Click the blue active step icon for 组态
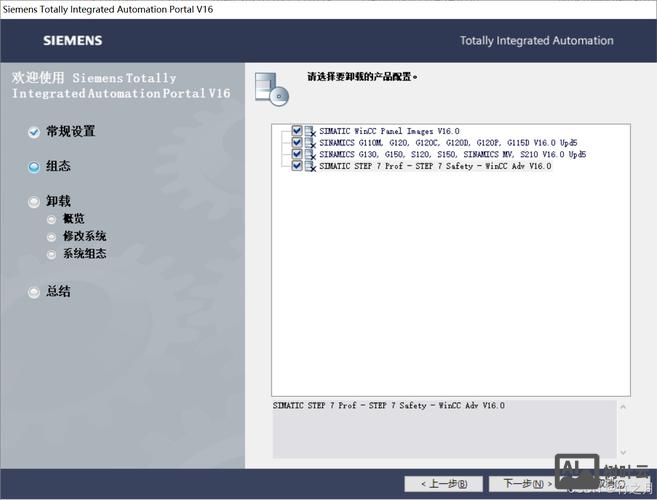657x500 pixels. coord(34,167)
